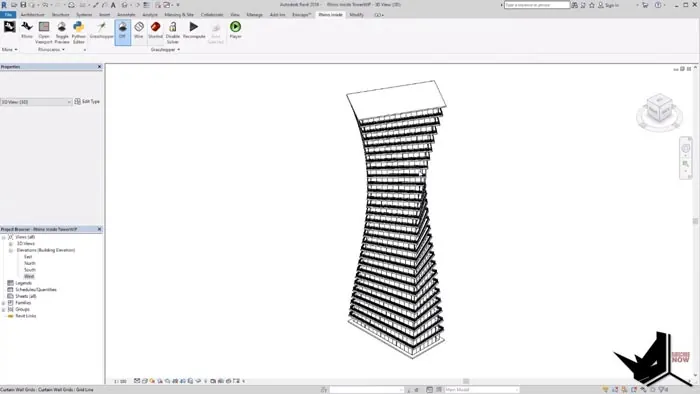
Task: Click the search binoculars icon
Action: tap(575, 5)
